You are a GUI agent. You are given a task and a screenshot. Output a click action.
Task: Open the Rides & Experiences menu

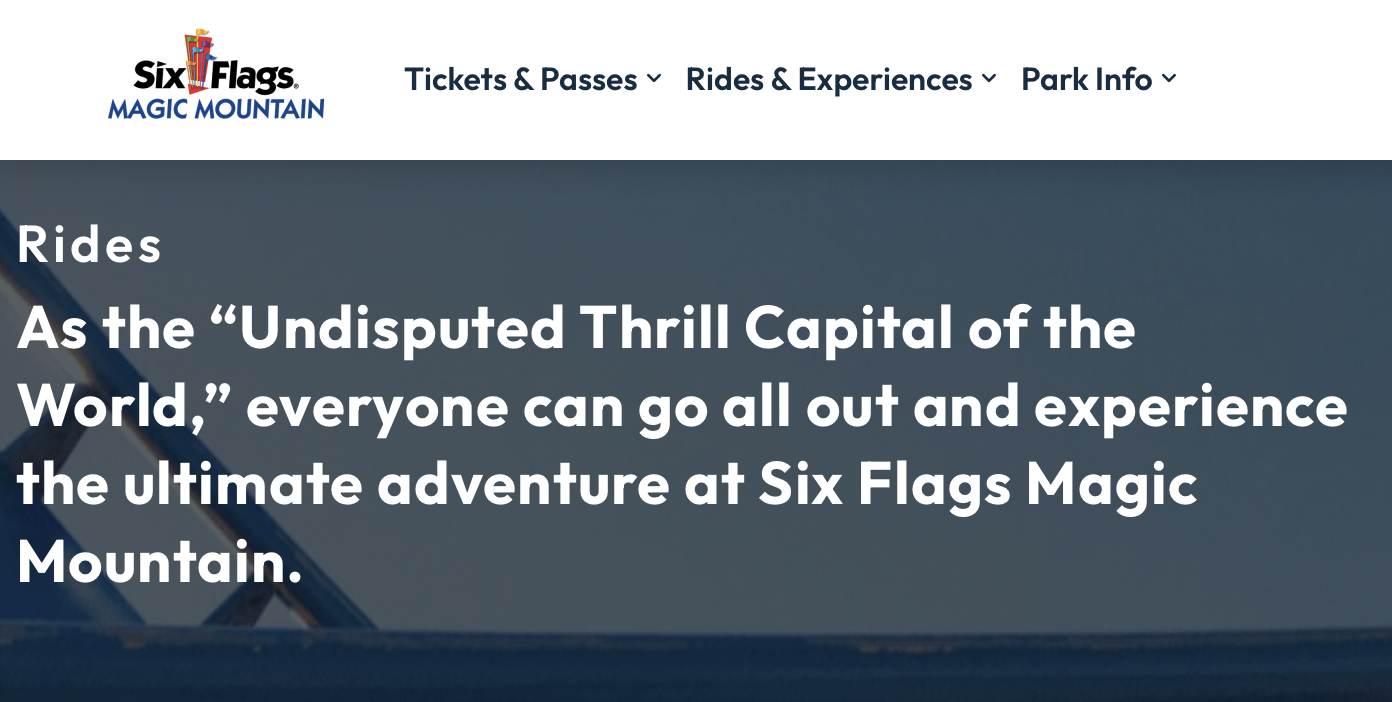[828, 79]
